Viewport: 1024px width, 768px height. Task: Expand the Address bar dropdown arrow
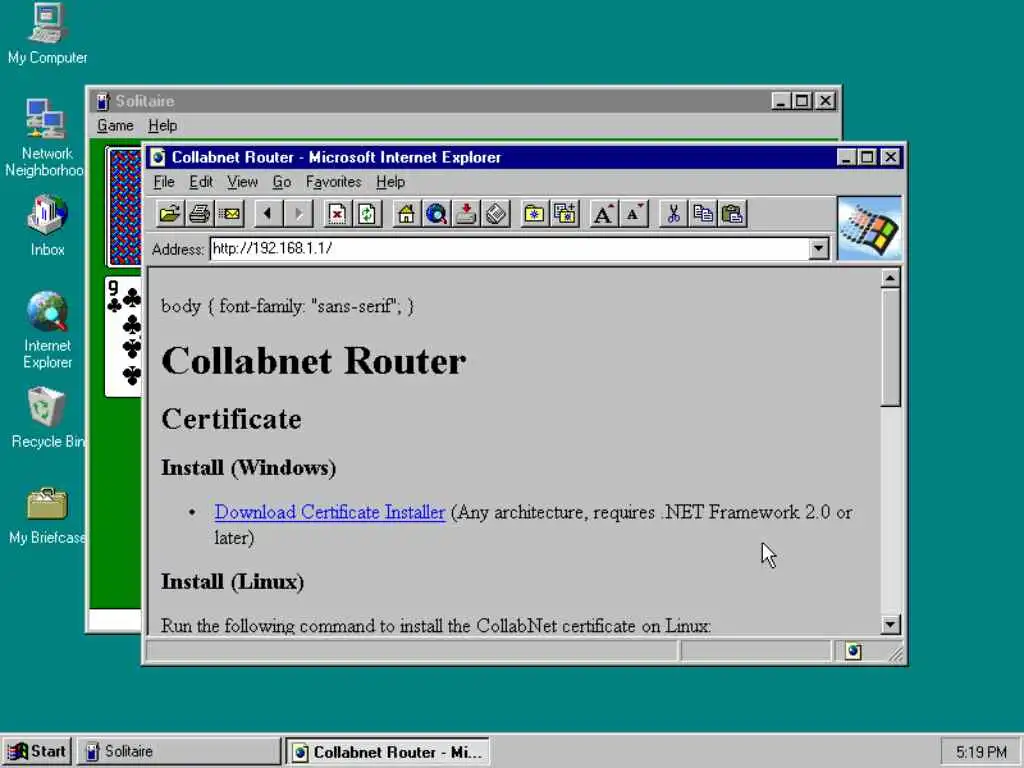point(818,249)
